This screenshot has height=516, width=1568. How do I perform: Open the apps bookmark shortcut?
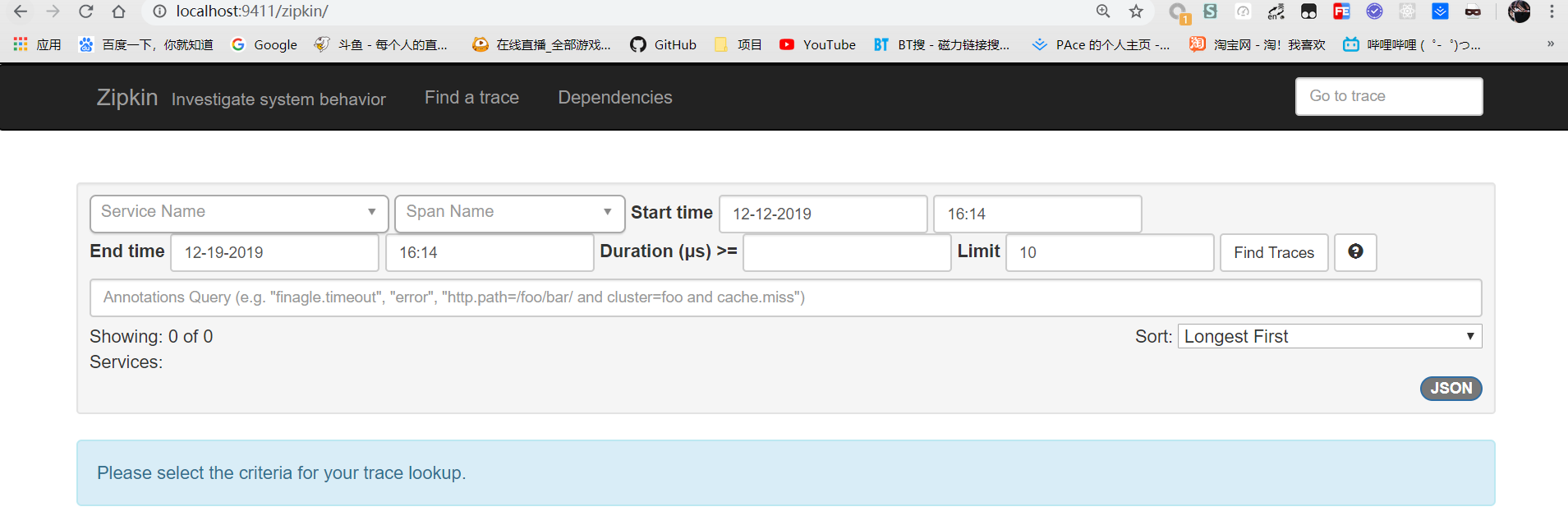pos(37,44)
